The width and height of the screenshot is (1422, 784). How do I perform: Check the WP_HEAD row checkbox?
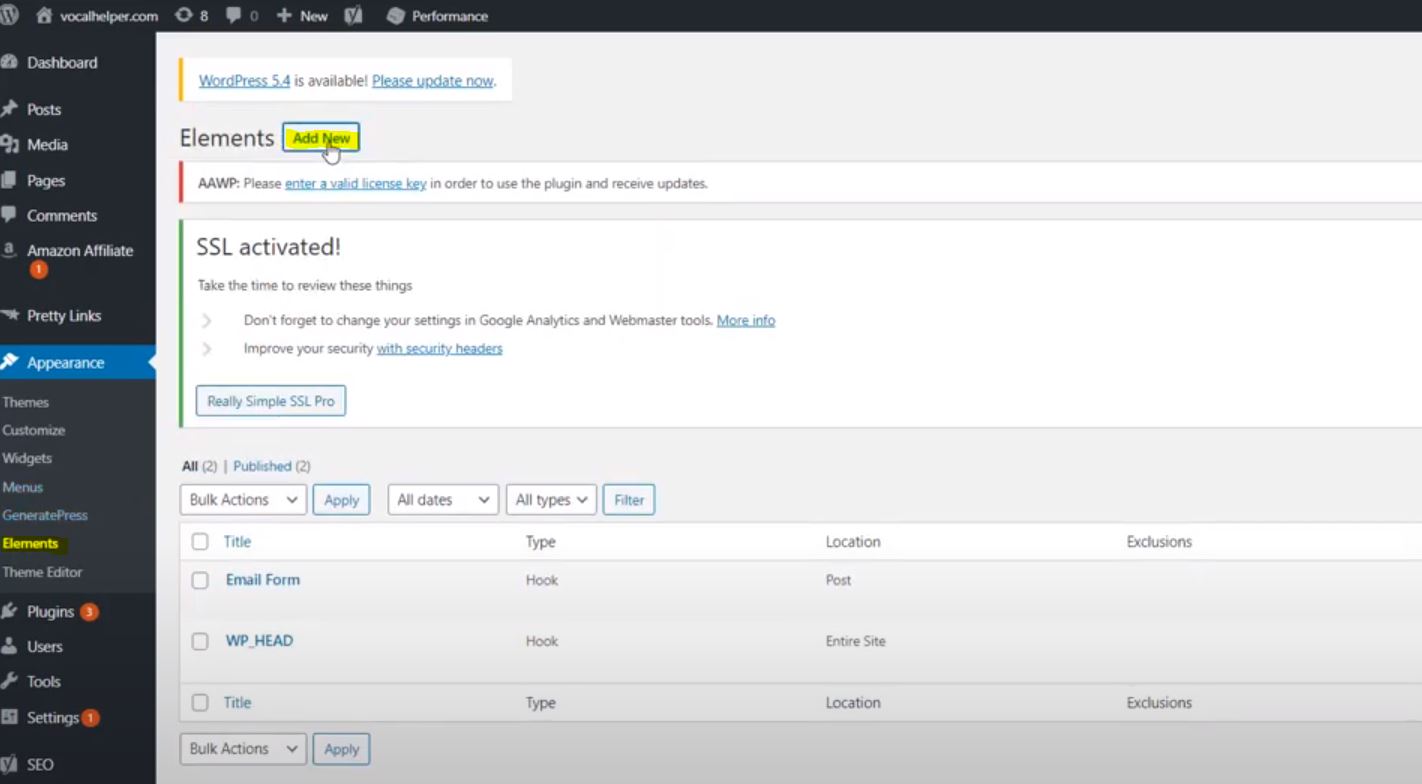pos(200,641)
